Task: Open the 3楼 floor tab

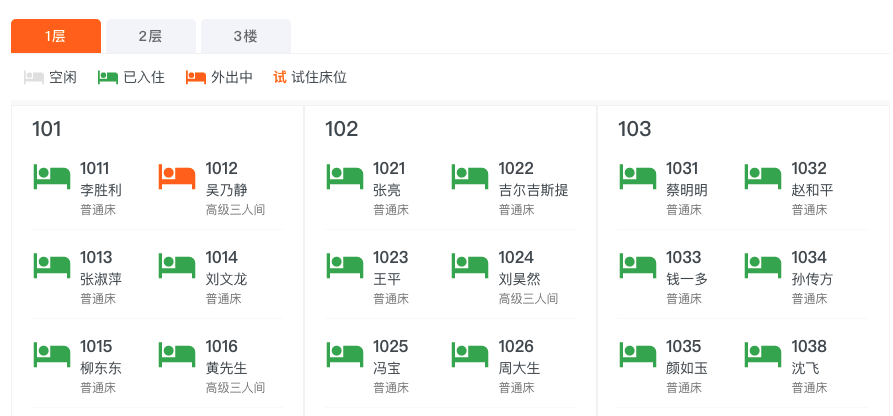Action: 246,36
